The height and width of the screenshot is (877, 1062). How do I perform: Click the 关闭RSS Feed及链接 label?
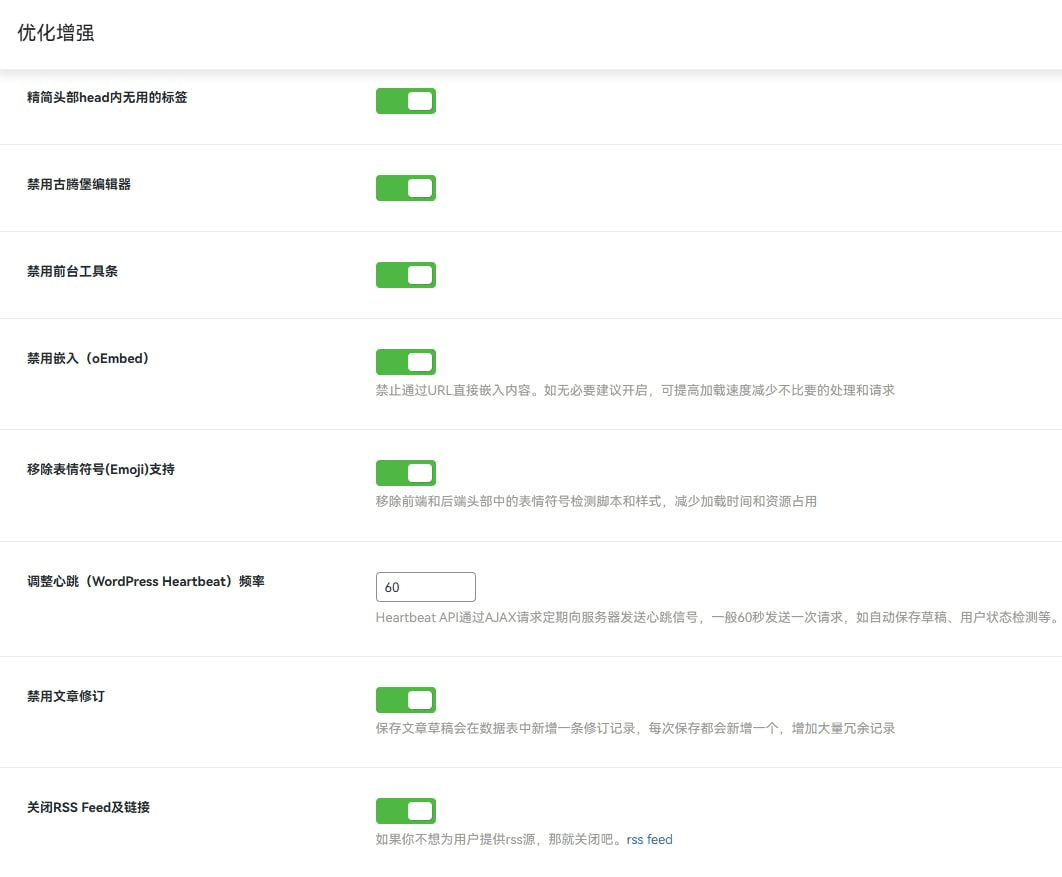click(x=88, y=807)
